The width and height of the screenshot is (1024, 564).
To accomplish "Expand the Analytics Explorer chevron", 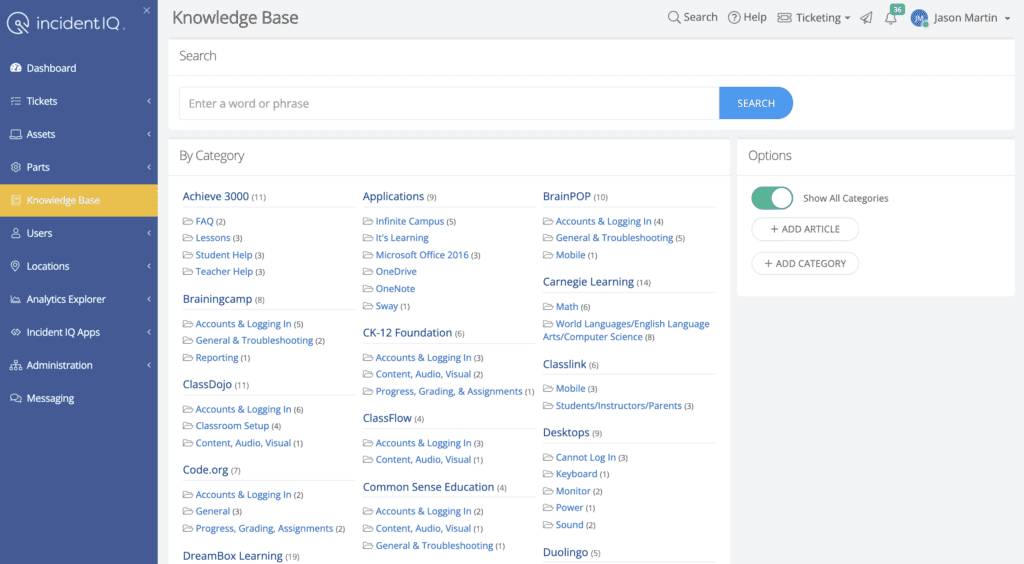I will 149,300.
